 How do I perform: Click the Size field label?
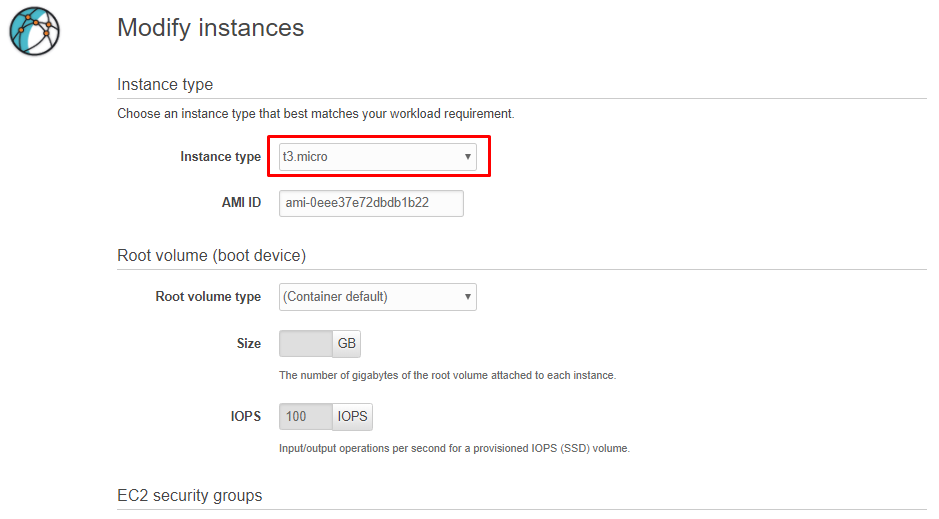pos(249,344)
